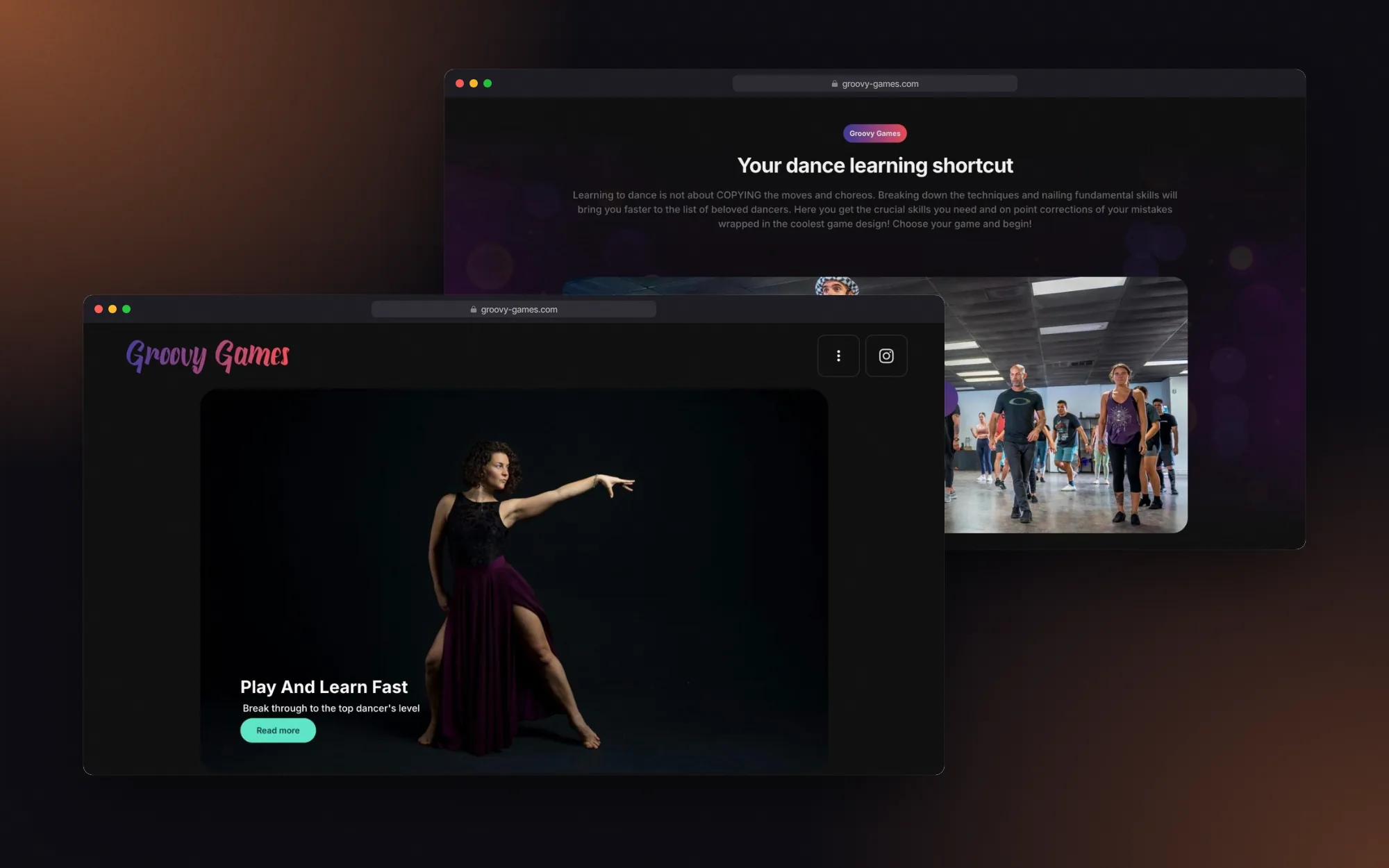
Task: Click 'Break through to the top dancer's level'
Action: point(331,708)
